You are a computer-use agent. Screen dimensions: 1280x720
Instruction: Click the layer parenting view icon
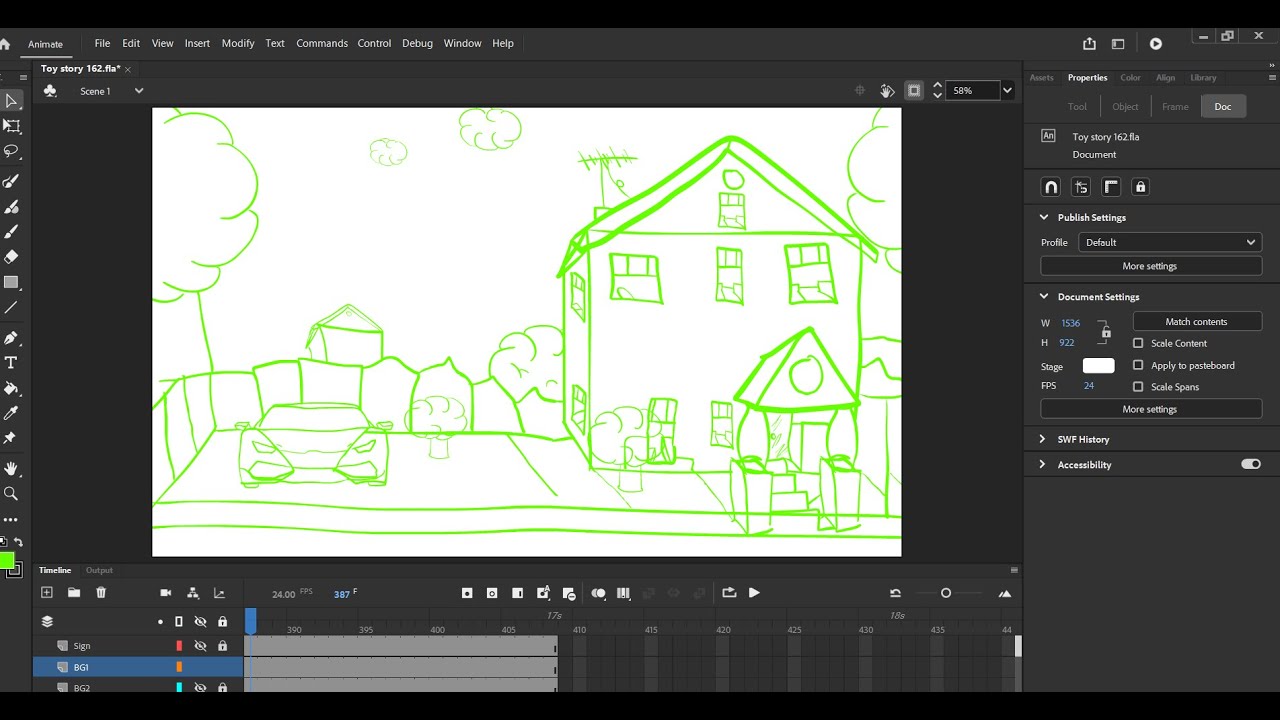pyautogui.click(x=193, y=593)
